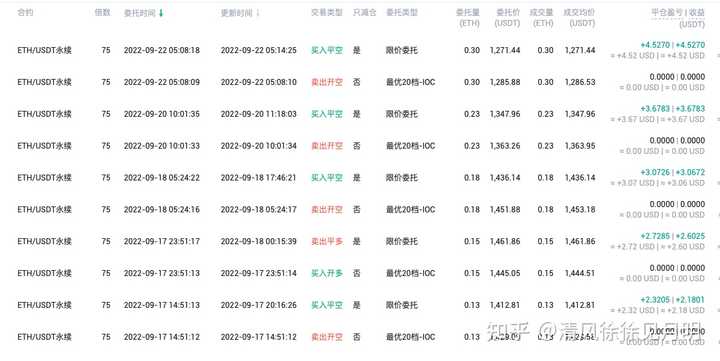720x361 pixels.
Task: Click the 合约 column header
Action: [25, 13]
